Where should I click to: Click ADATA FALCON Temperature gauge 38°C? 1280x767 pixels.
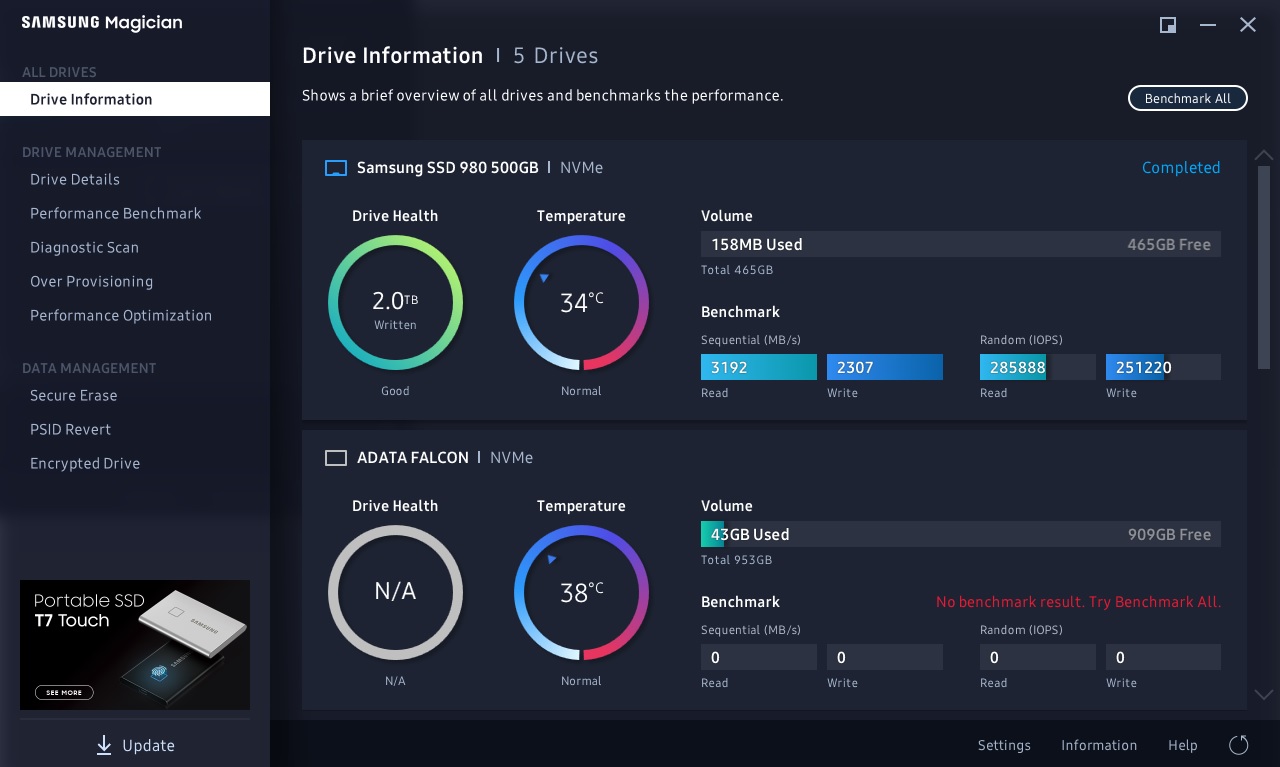pyautogui.click(x=581, y=593)
